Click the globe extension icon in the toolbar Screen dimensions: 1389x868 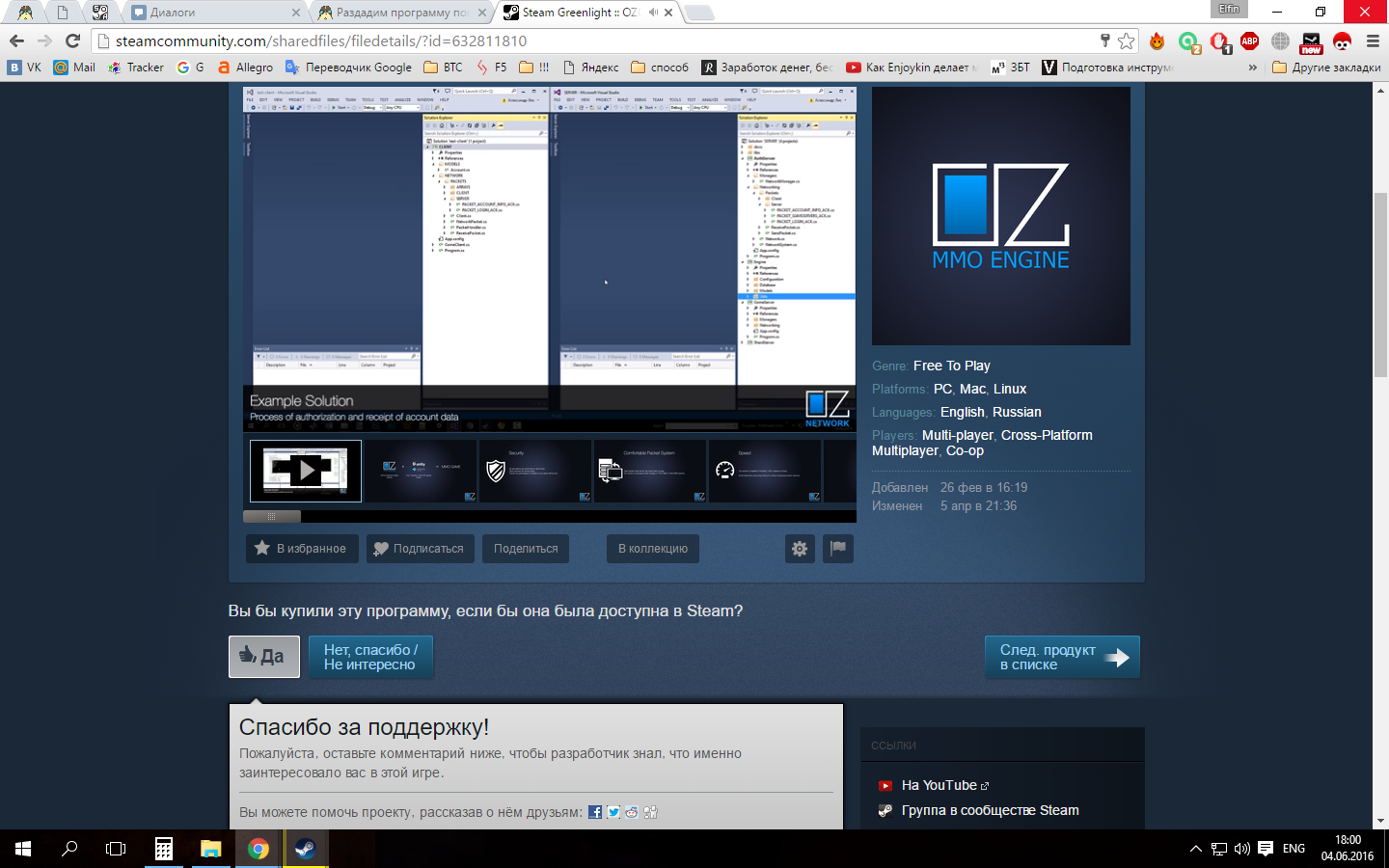click(x=1280, y=41)
